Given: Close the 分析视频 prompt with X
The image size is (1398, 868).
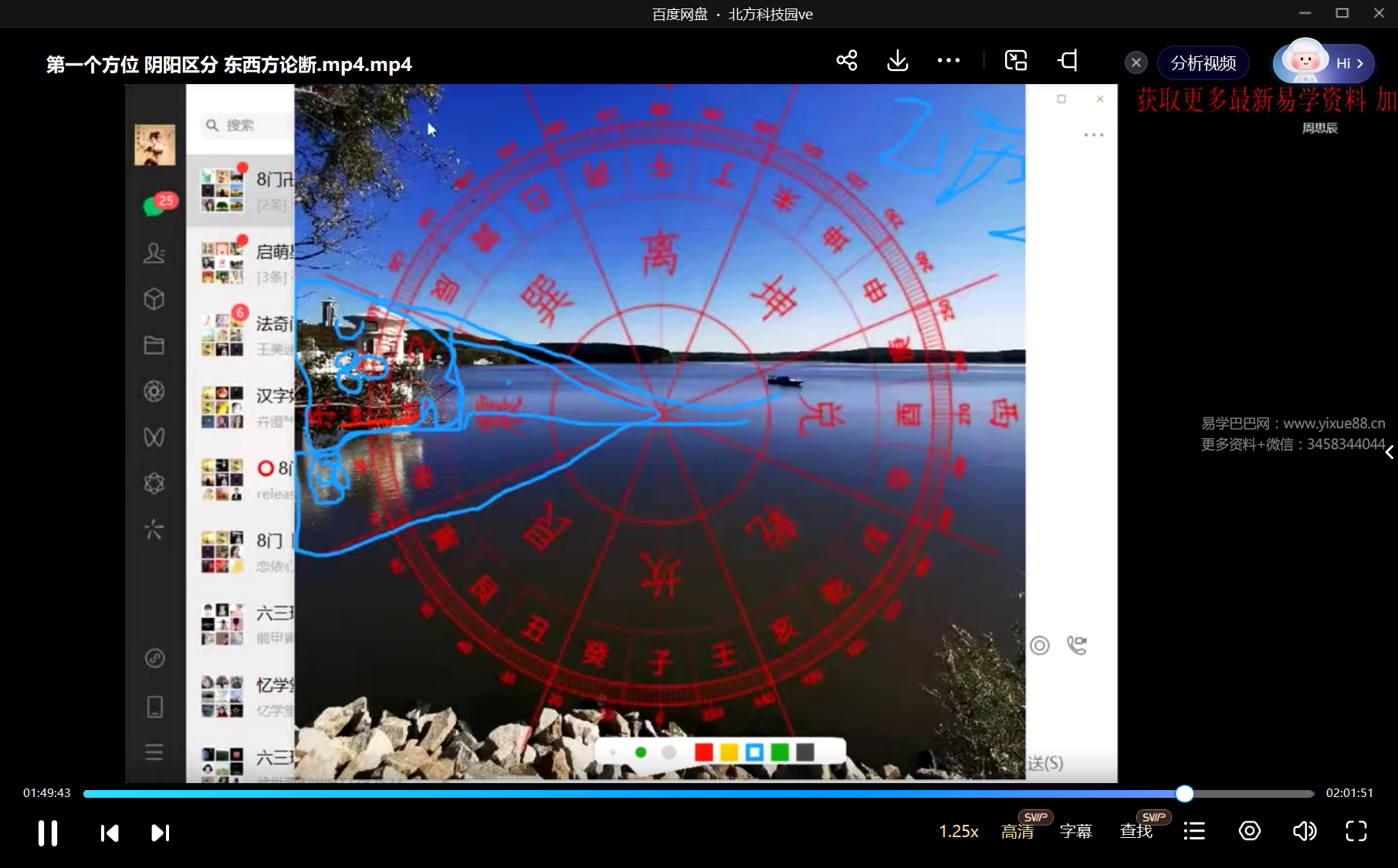Looking at the screenshot, I should (1136, 63).
